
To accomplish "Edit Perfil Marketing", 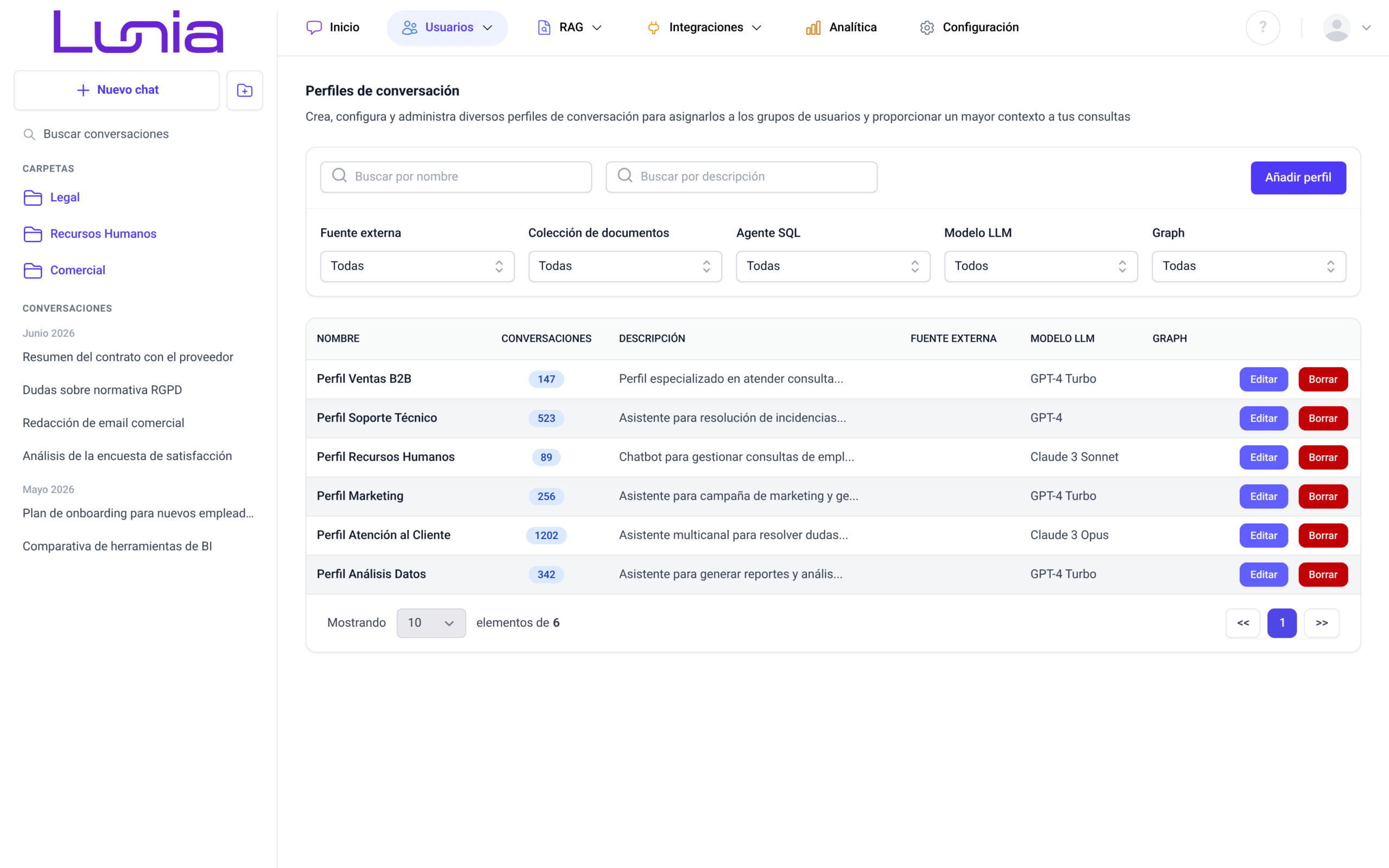I will coord(1264,496).
